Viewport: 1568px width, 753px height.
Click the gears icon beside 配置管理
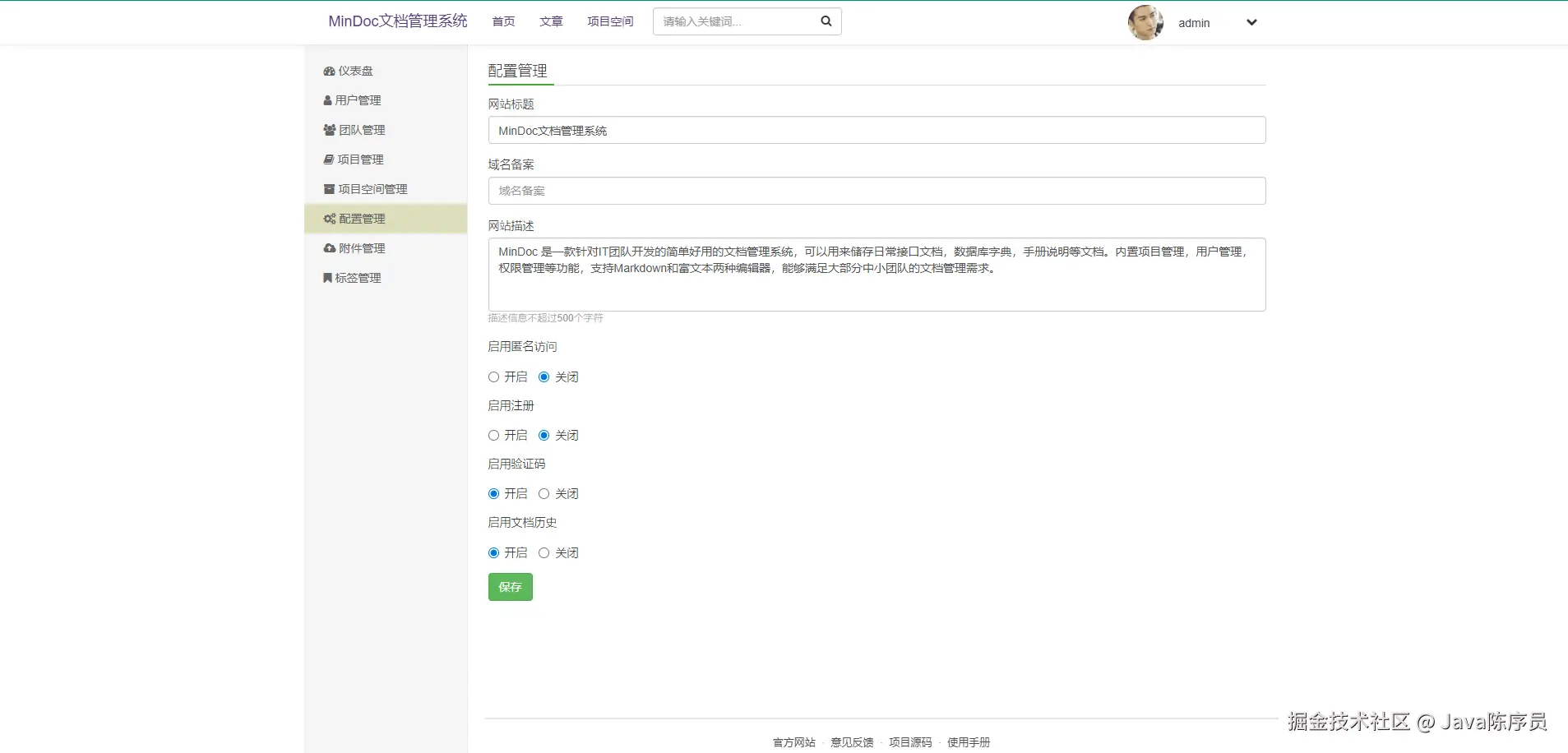(x=330, y=219)
